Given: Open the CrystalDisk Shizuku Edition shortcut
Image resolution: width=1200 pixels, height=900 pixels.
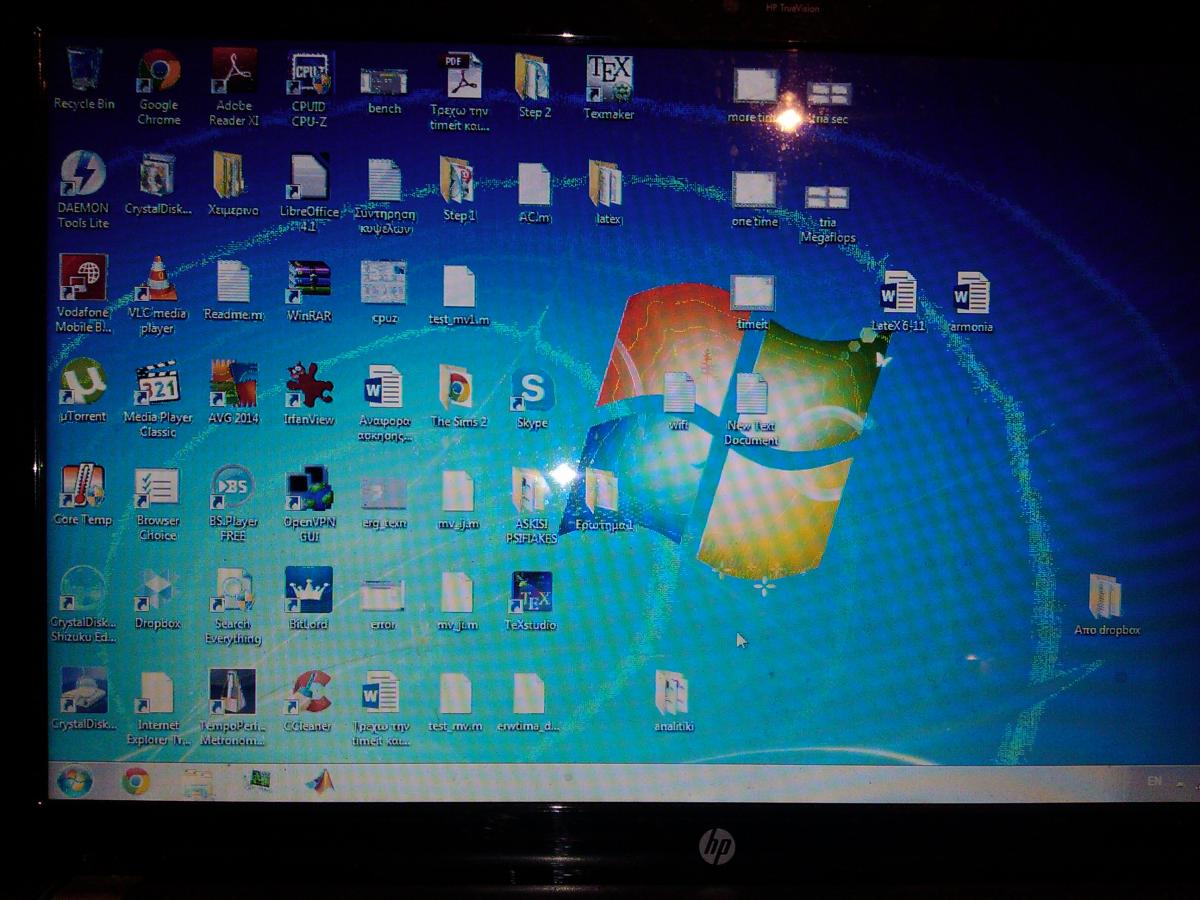Looking at the screenshot, I should (83, 590).
